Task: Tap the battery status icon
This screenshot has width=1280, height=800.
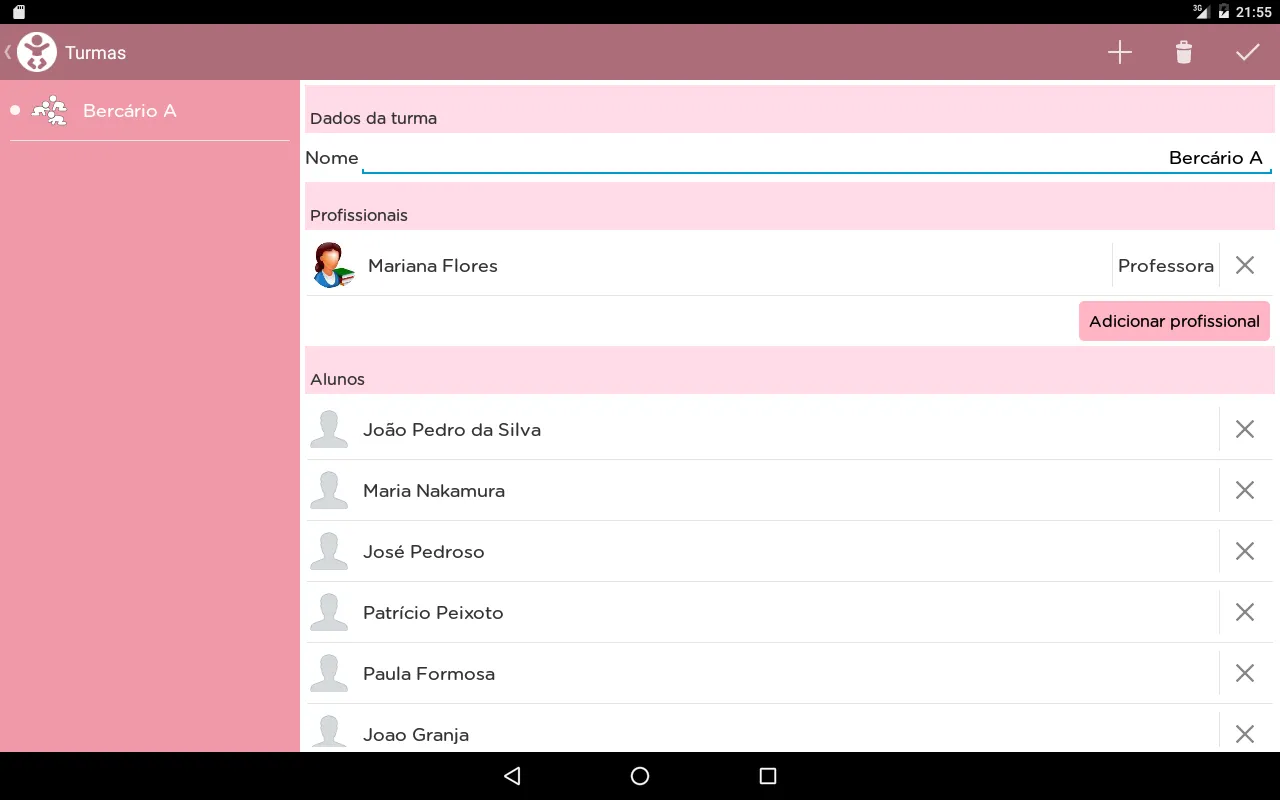Action: point(1224,12)
